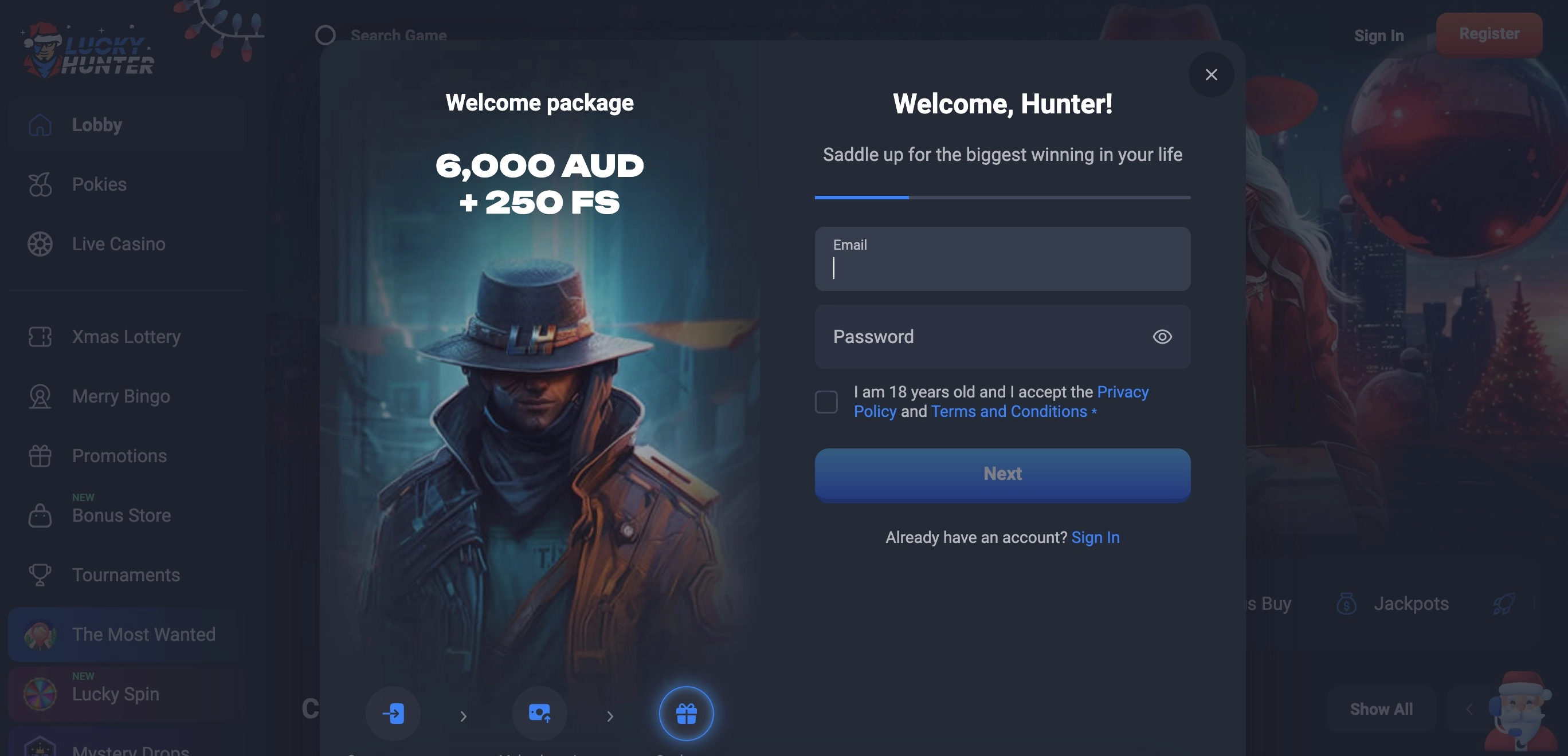Click the registration progress bar
Screen dimensions: 1568x756
1002,197
